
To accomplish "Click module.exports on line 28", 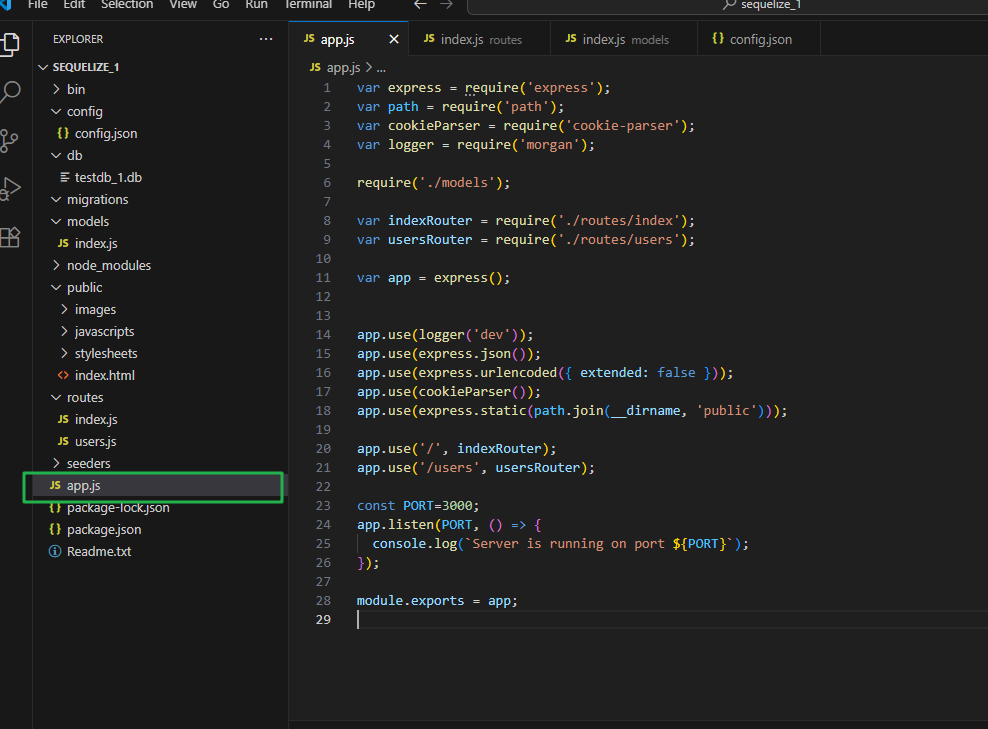I will click(410, 600).
